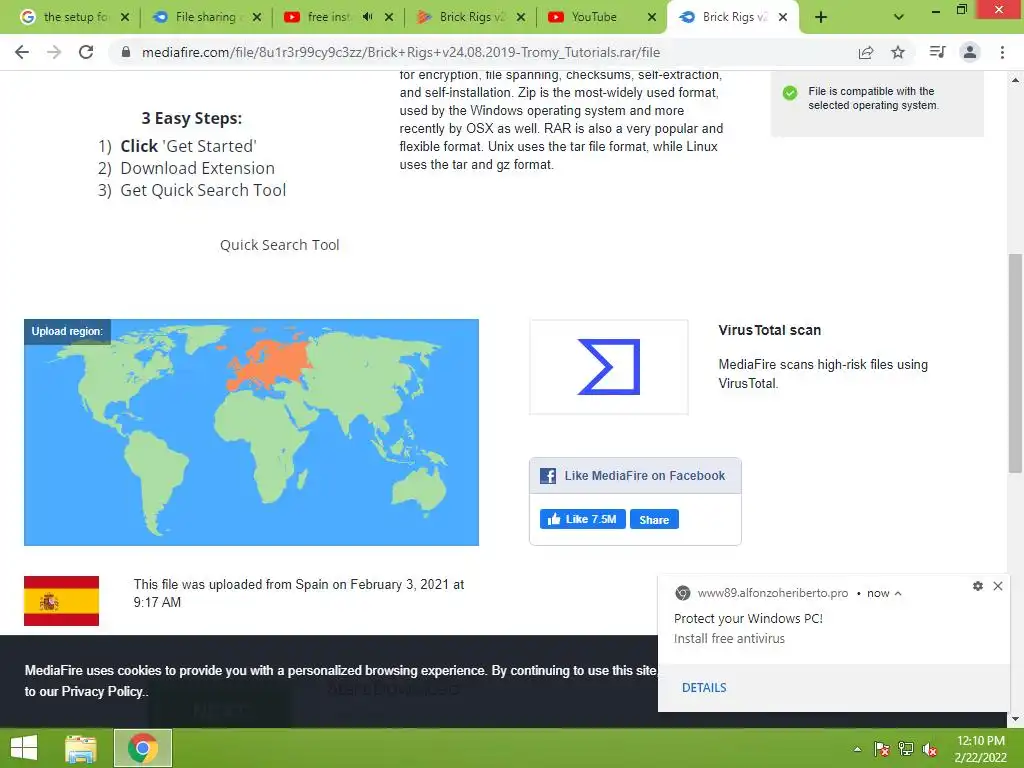Close the 'the setup for' Google tab

click(x=125, y=17)
